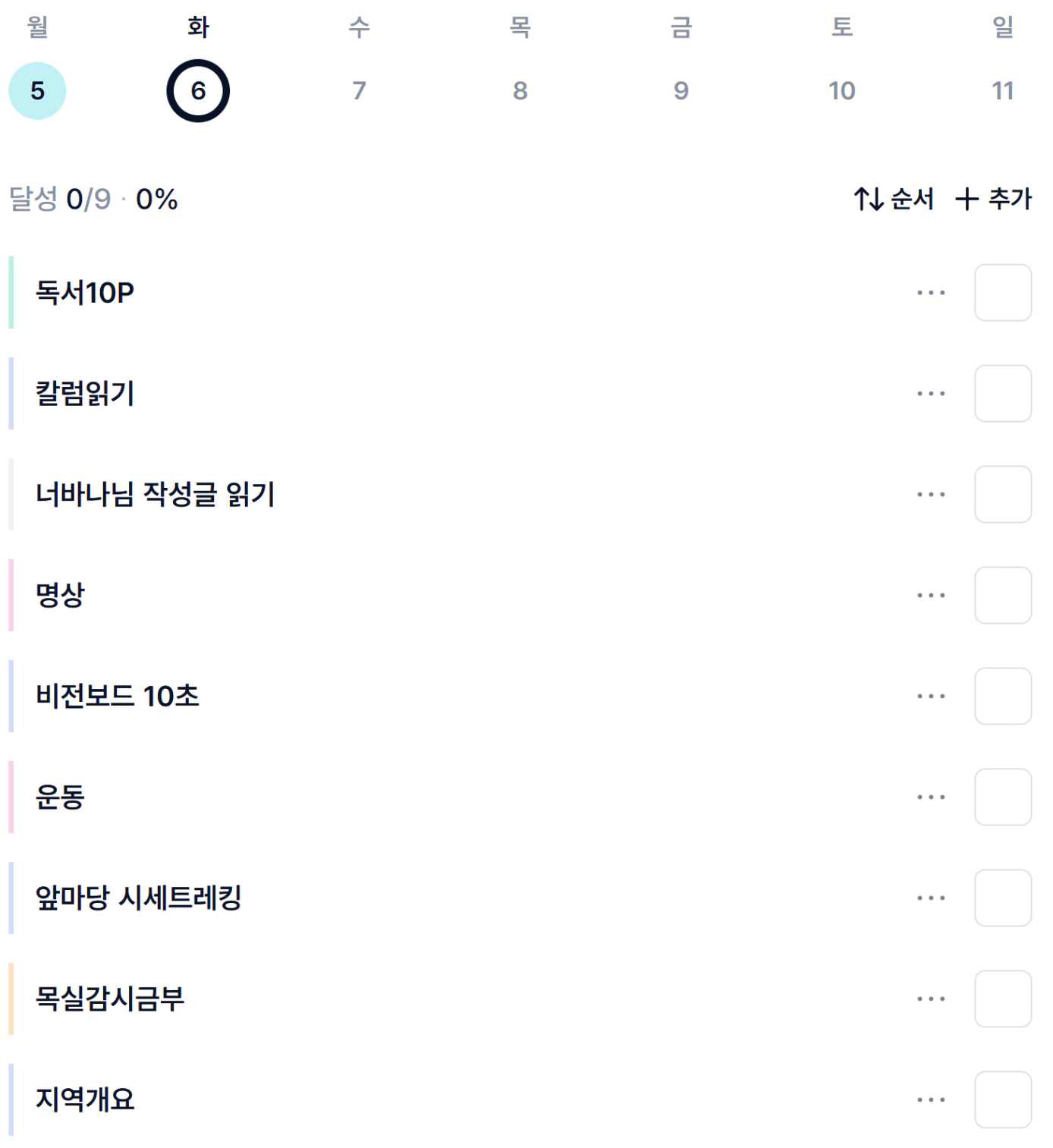Viewport: 1053px width, 1148px height.
Task: Open the more options menu for 운동
Action: pos(931,797)
